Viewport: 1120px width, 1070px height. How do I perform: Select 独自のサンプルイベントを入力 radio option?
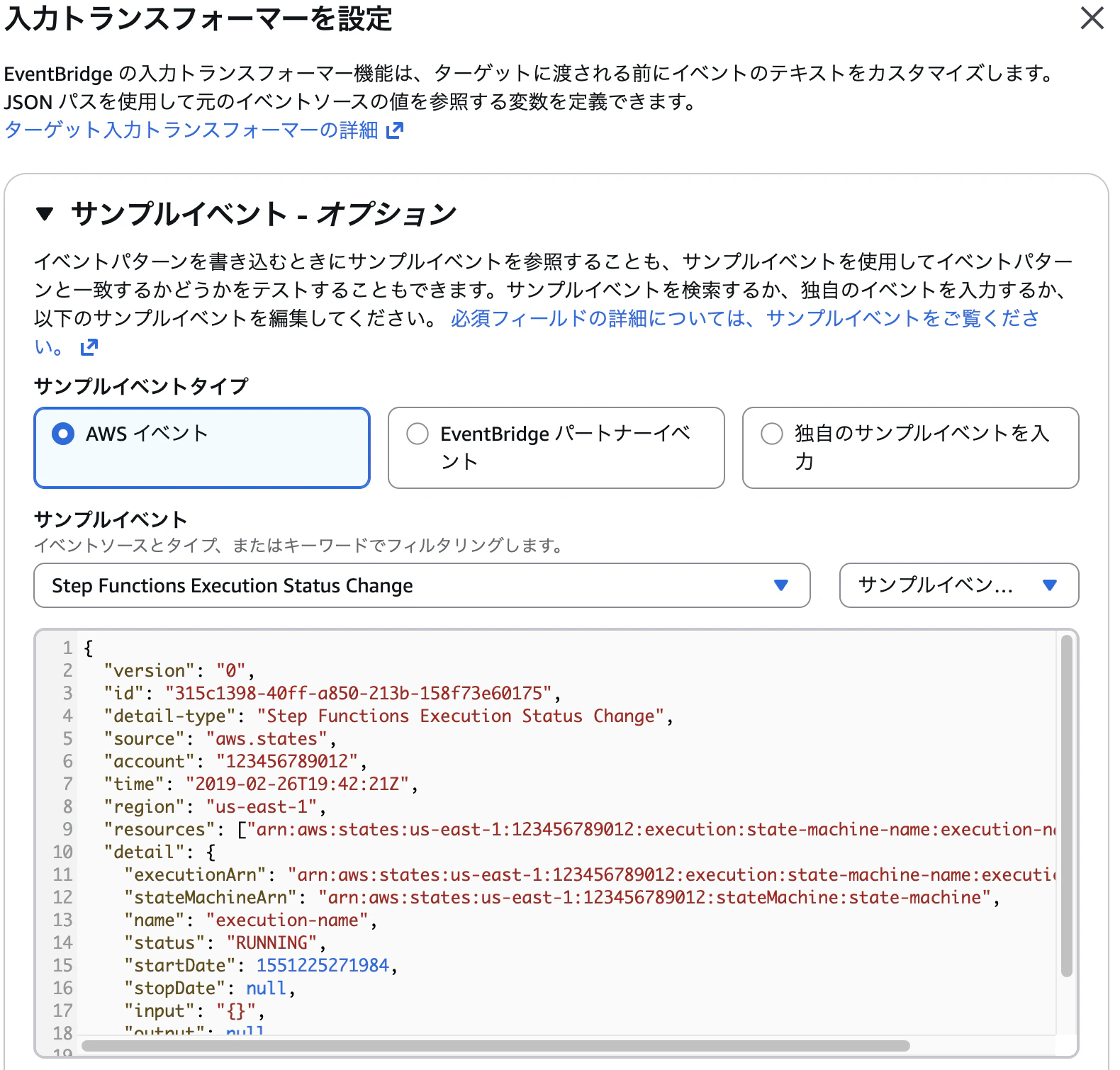911,448
